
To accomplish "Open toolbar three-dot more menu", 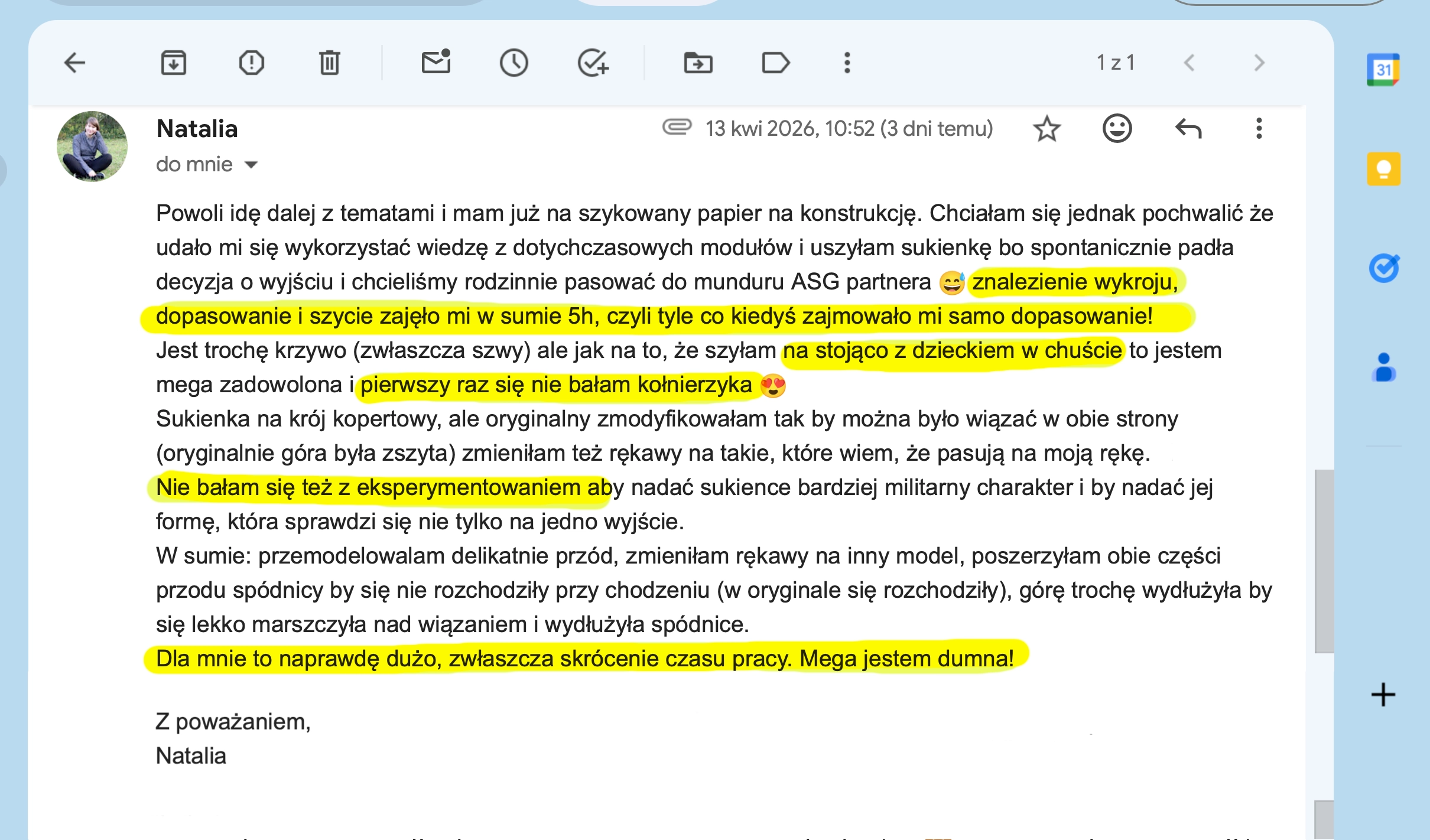I will click(847, 63).
